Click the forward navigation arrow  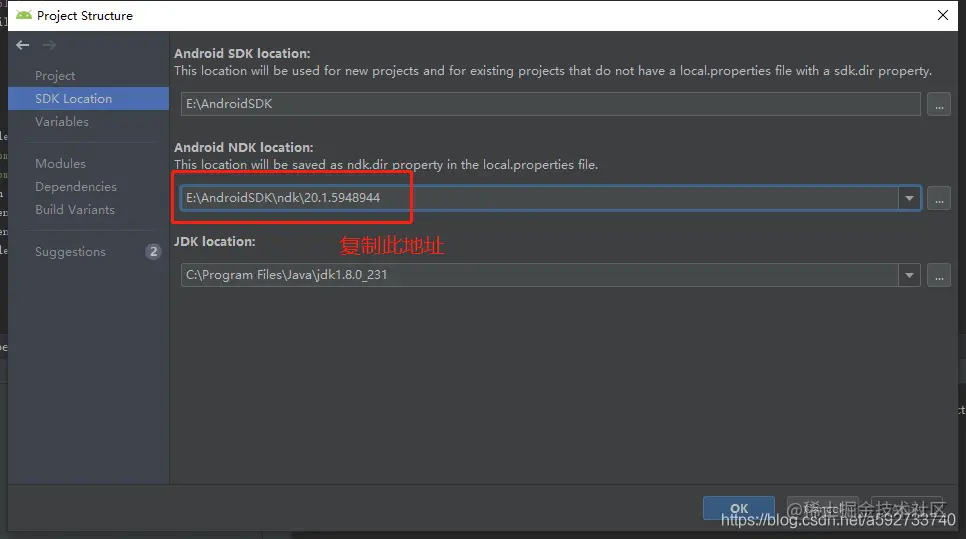(49, 45)
